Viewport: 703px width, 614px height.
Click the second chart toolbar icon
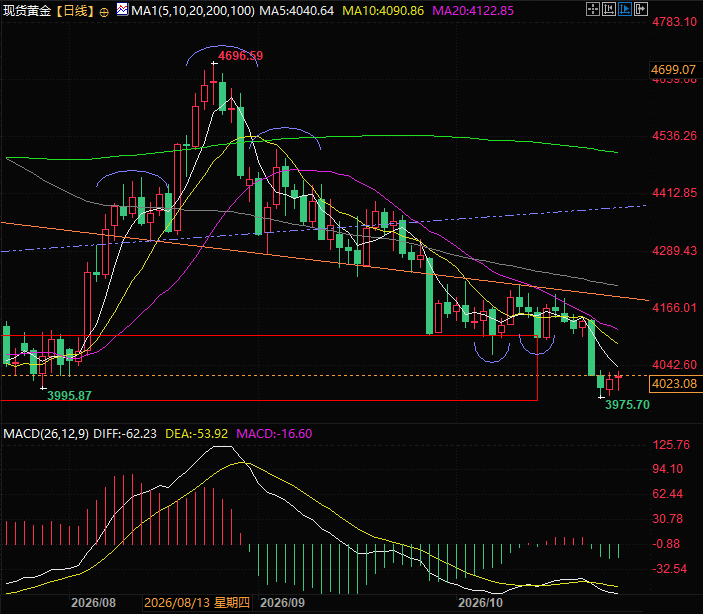609,9
